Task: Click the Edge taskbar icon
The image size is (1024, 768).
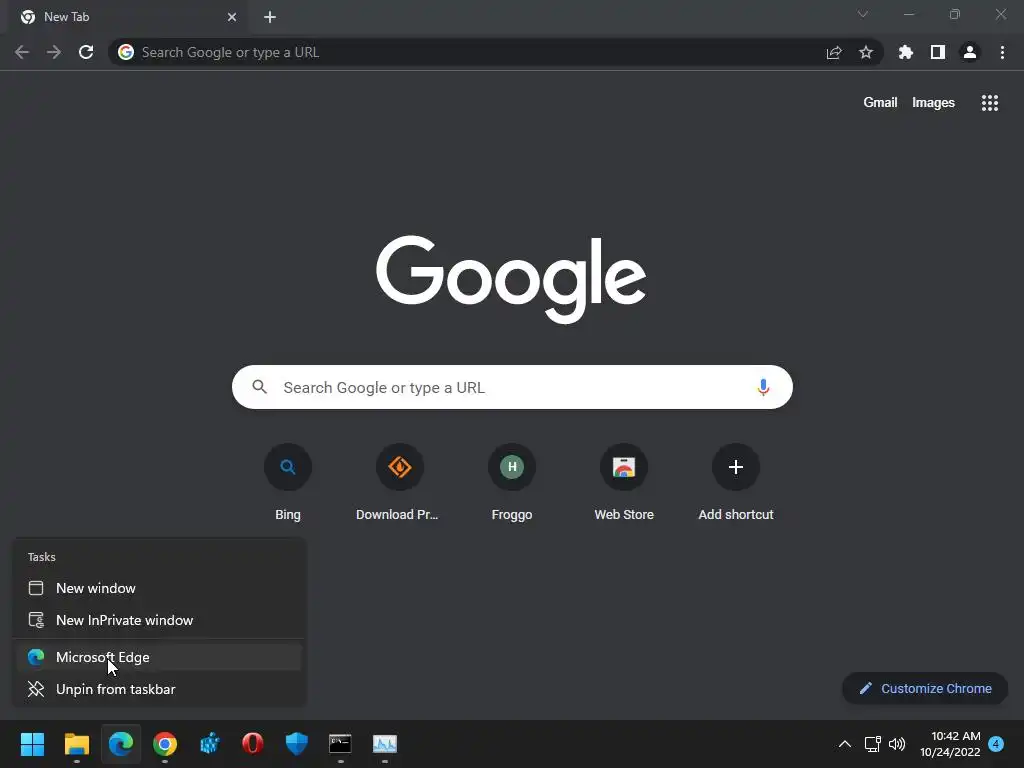Action: click(x=121, y=744)
